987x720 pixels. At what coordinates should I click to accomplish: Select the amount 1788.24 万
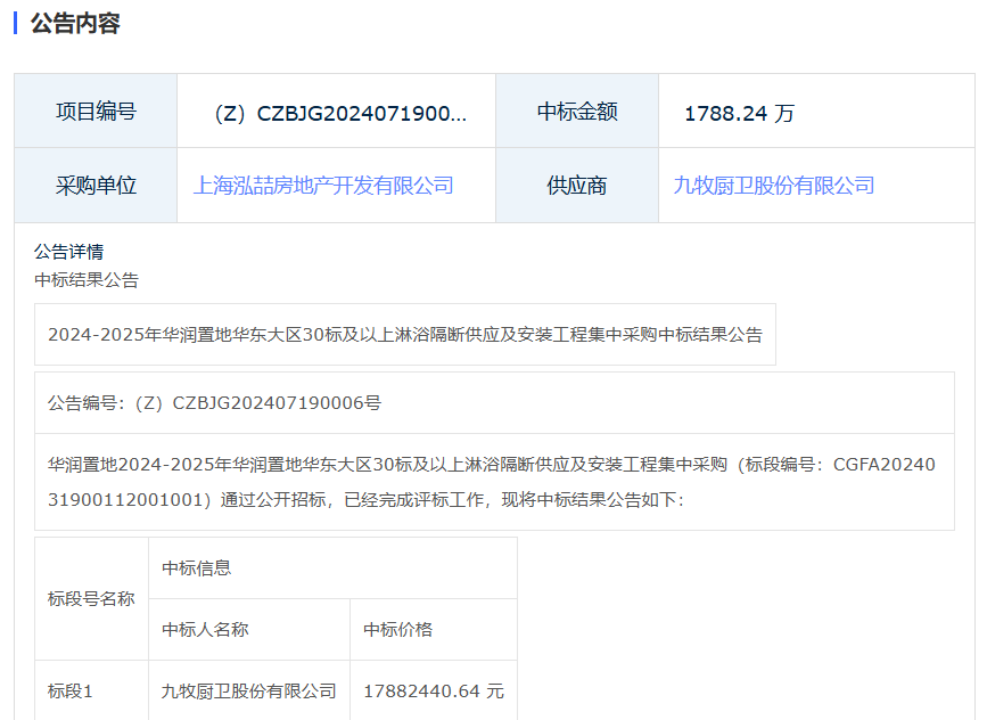point(739,113)
